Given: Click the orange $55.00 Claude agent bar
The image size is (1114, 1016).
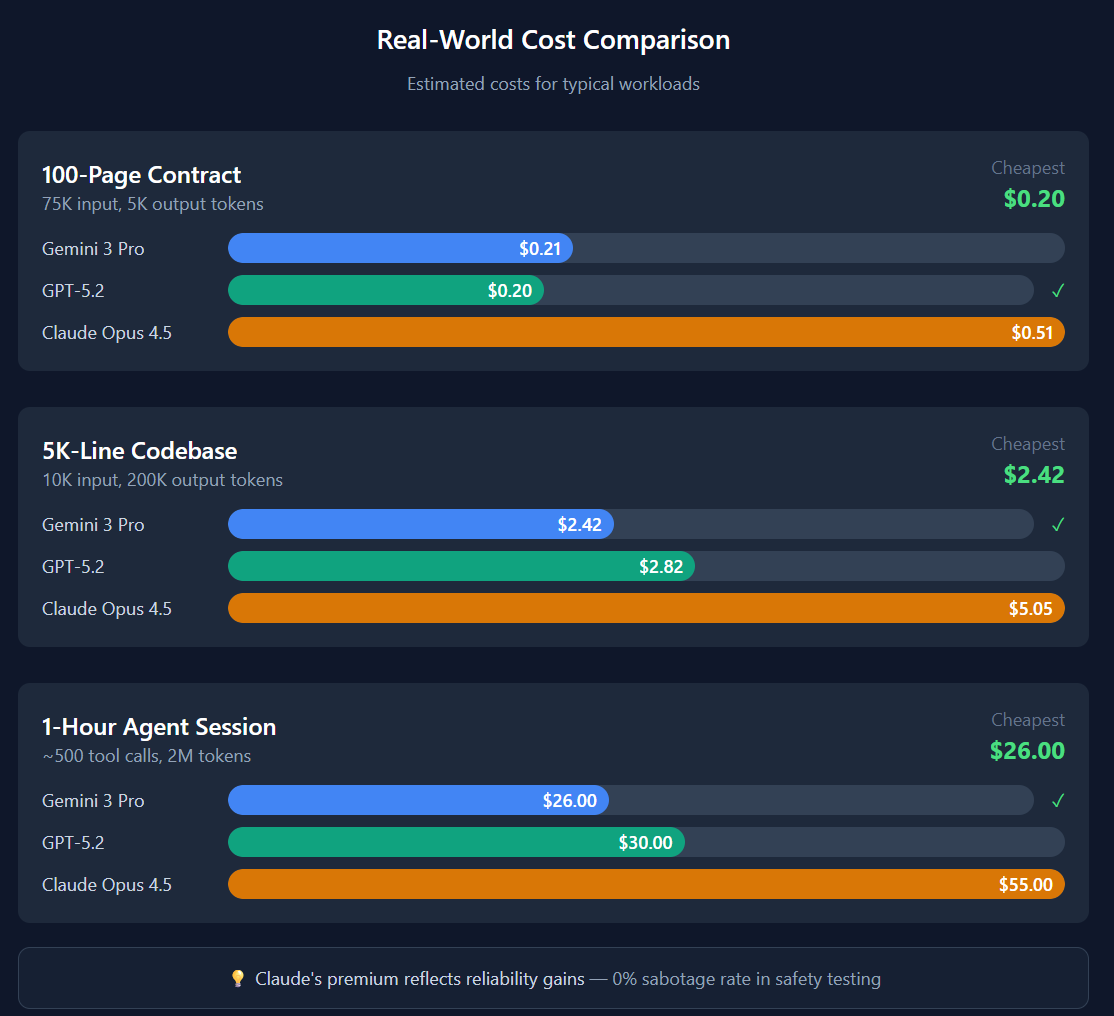Looking at the screenshot, I should [x=646, y=884].
